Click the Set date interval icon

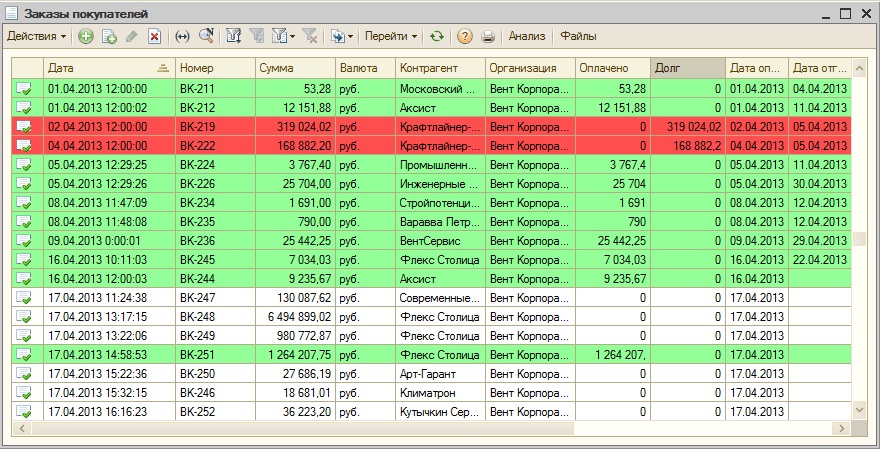(x=182, y=37)
